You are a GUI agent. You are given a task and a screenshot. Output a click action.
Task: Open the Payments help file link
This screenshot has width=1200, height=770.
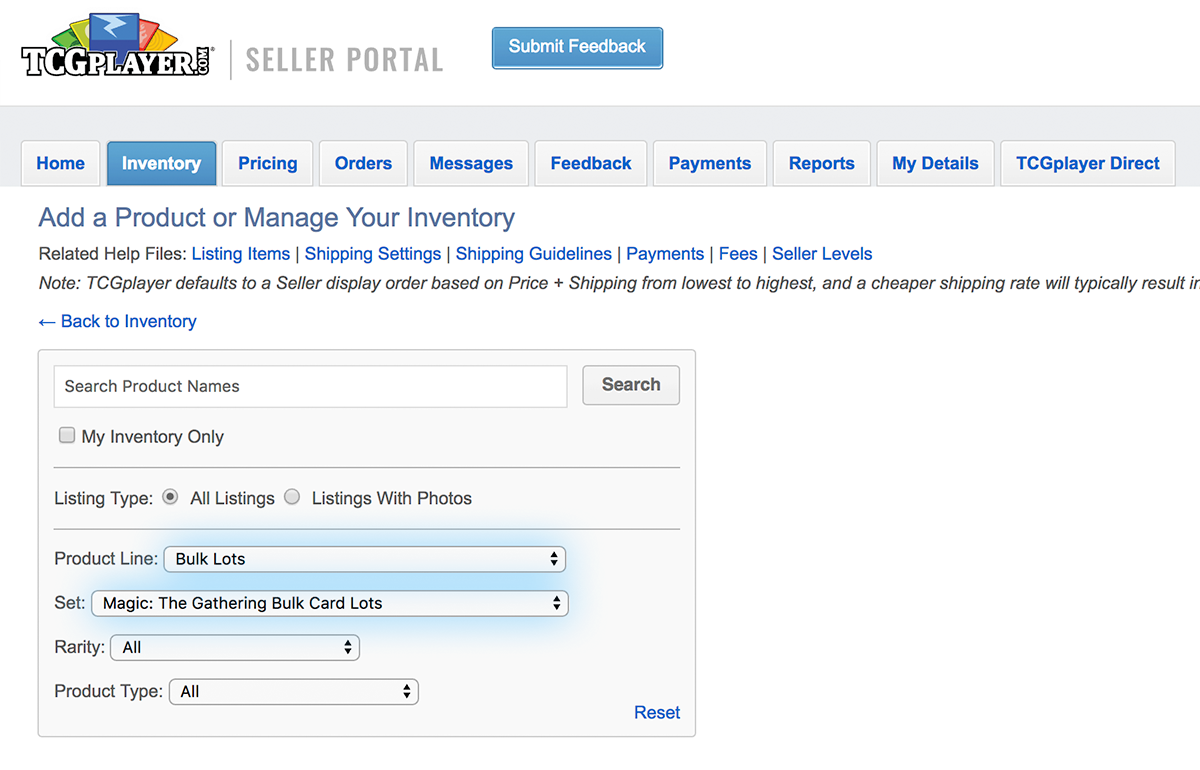coord(665,254)
